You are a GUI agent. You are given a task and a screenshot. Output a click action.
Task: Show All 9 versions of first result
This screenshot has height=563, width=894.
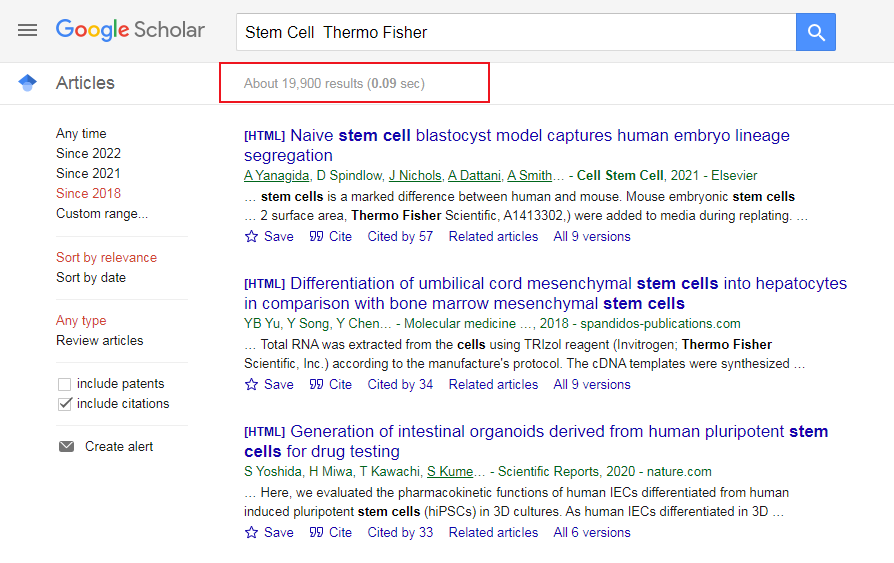tap(592, 237)
